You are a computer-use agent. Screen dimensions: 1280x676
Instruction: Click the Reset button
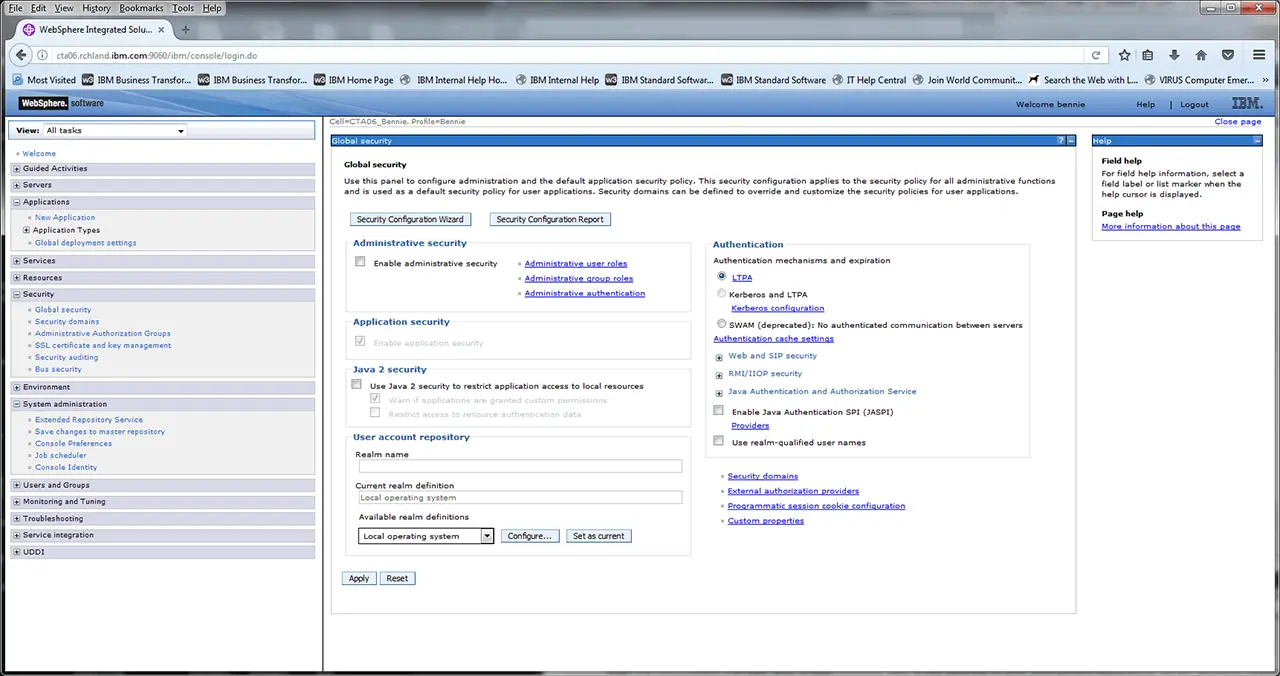tap(397, 578)
